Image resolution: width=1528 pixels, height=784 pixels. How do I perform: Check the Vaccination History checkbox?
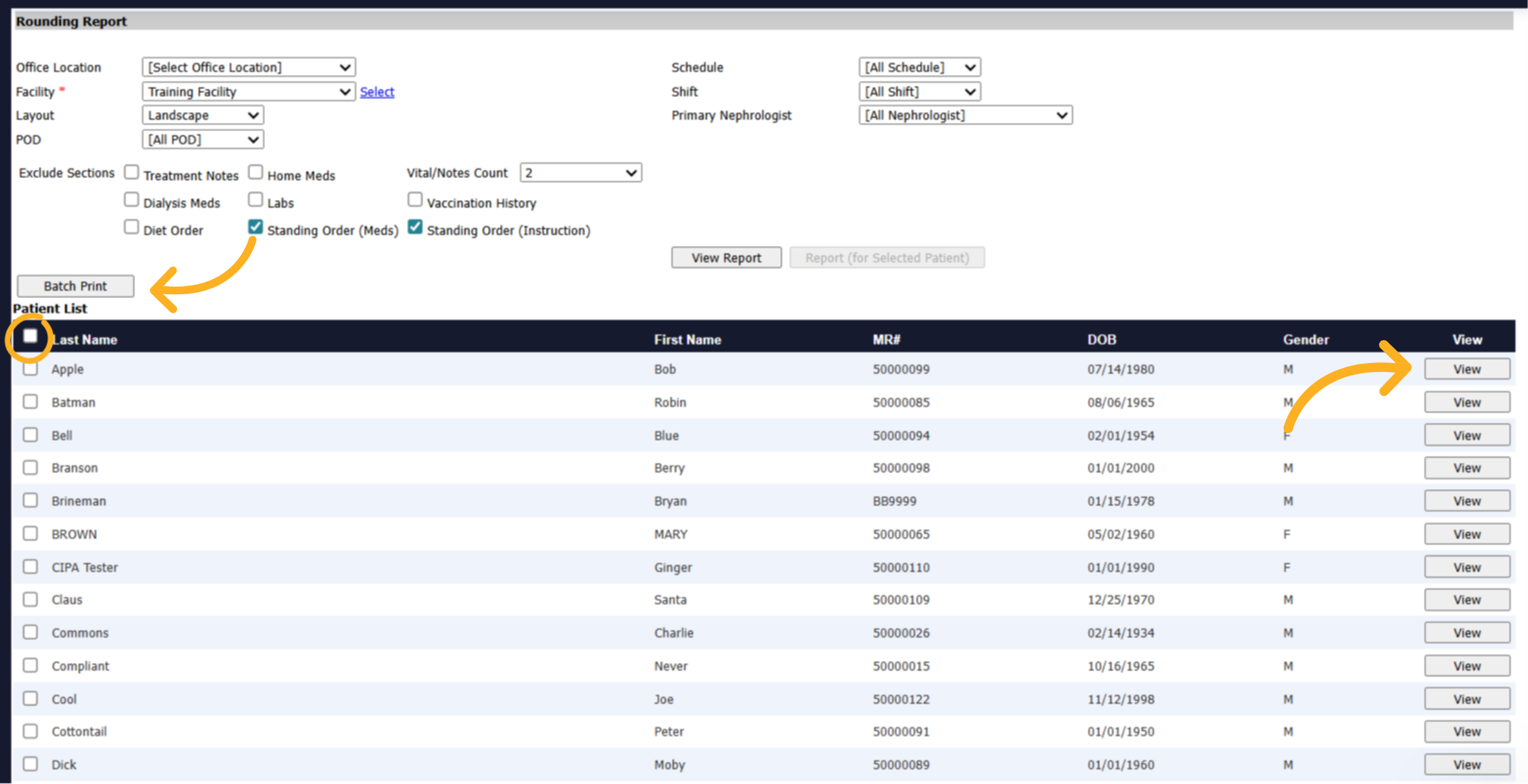pos(415,200)
